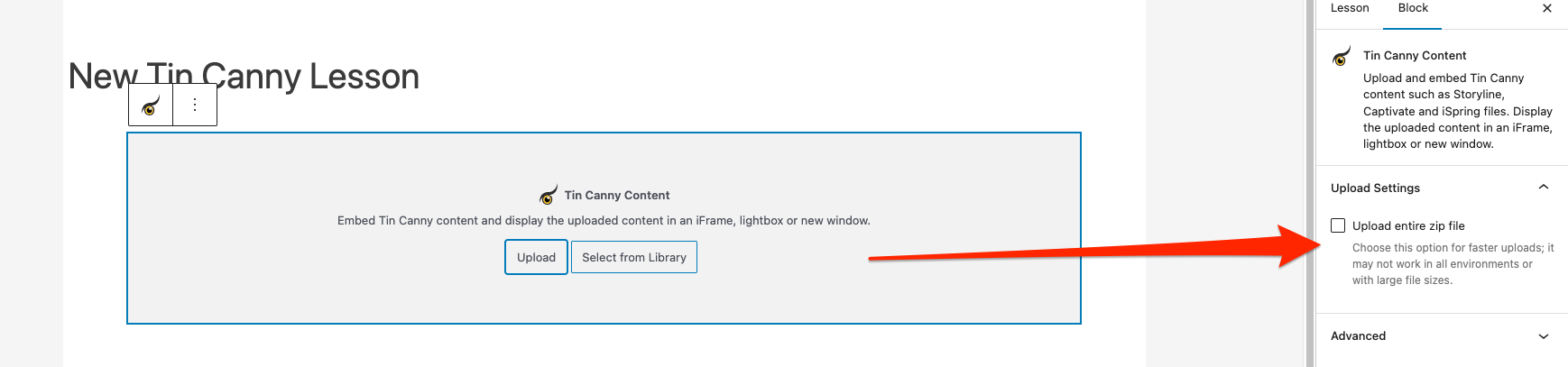Click the New Tin Canny Lesson title field
The height and width of the screenshot is (367, 1568).
(244, 74)
